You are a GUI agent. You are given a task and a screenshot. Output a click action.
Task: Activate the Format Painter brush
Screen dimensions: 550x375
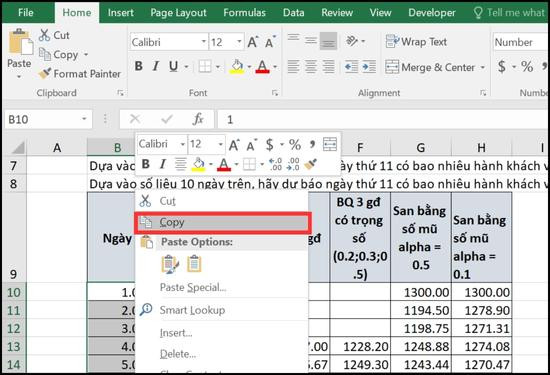coord(80,74)
